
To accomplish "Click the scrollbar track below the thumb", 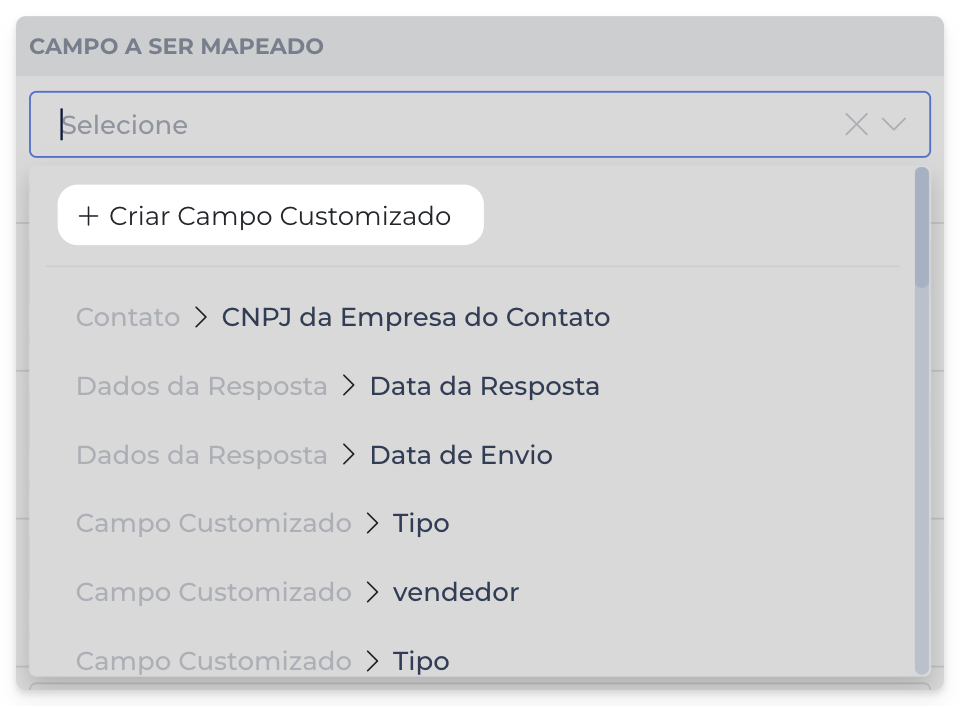I will (x=922, y=480).
